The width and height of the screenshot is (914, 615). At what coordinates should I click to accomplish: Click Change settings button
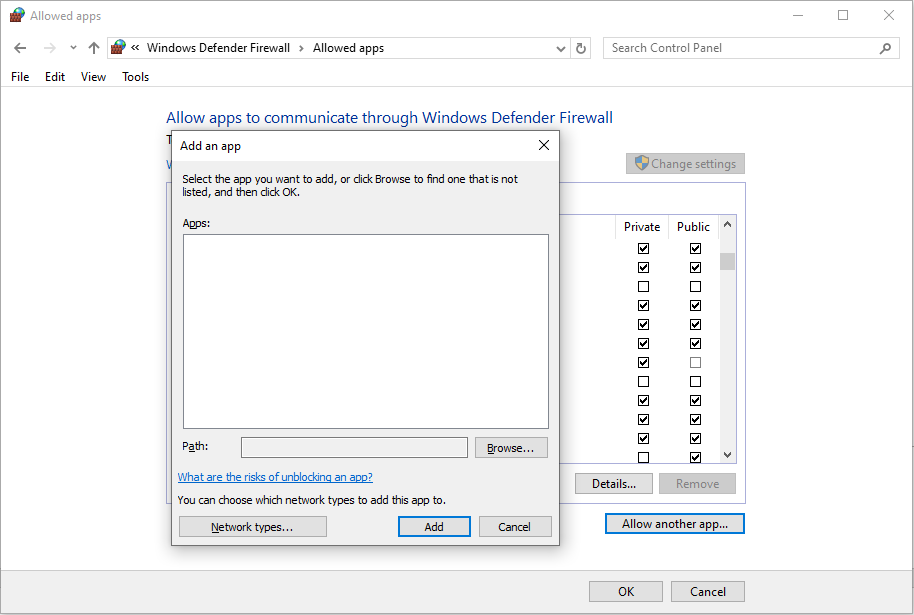[686, 164]
